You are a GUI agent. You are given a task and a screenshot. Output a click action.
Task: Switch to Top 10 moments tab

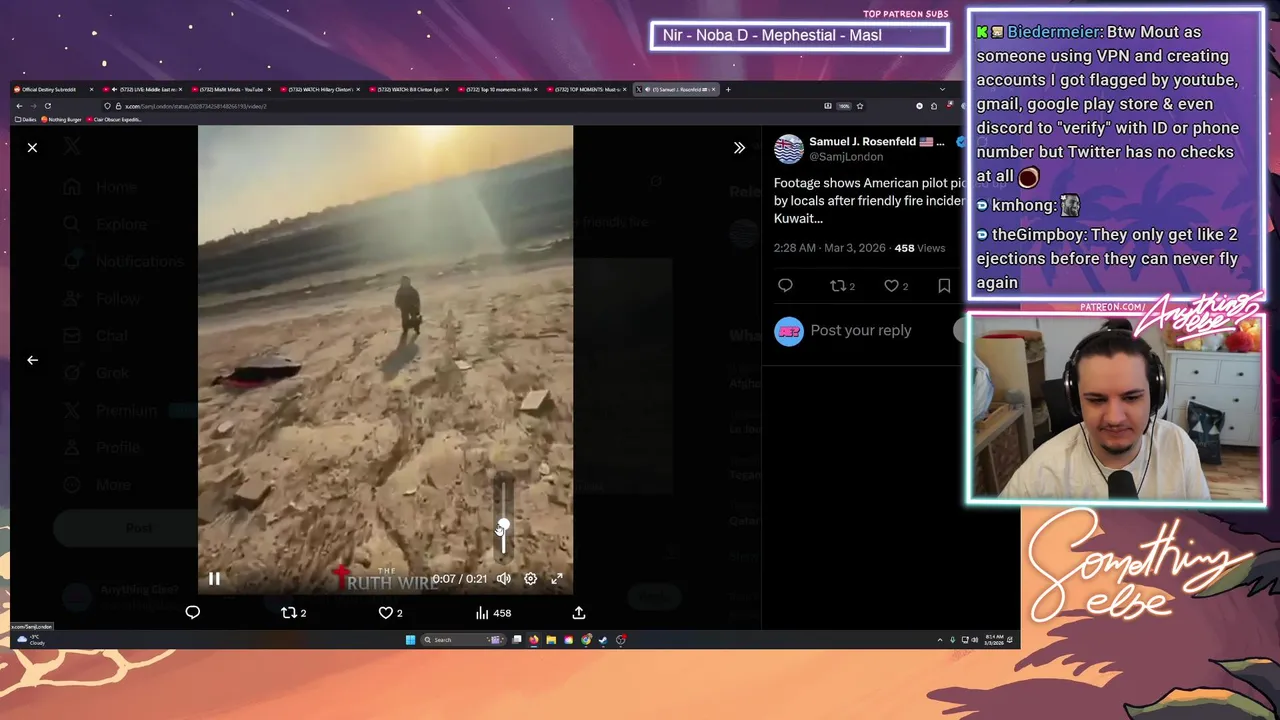[495, 90]
